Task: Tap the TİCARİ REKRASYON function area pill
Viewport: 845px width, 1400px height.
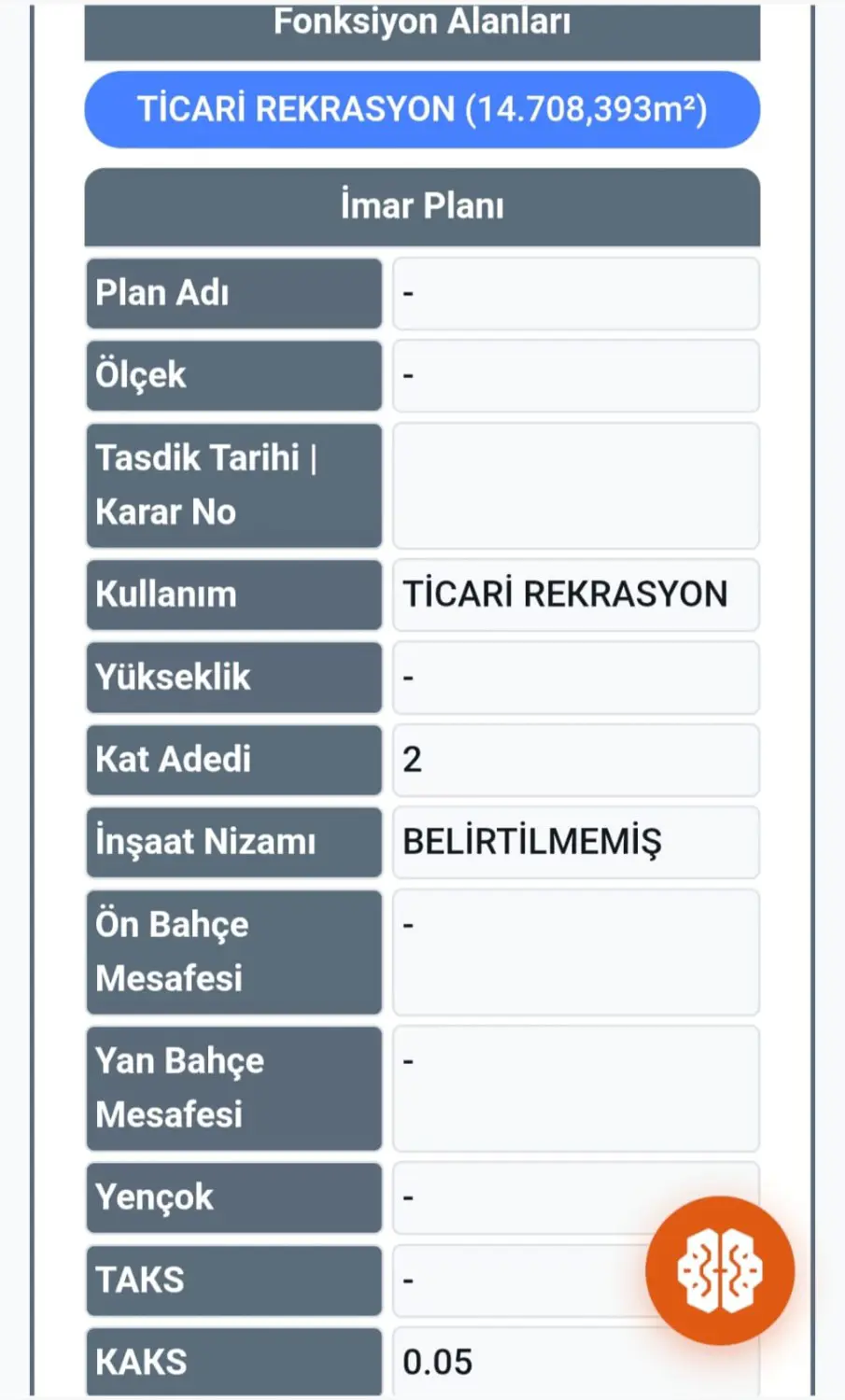Action: (422, 109)
